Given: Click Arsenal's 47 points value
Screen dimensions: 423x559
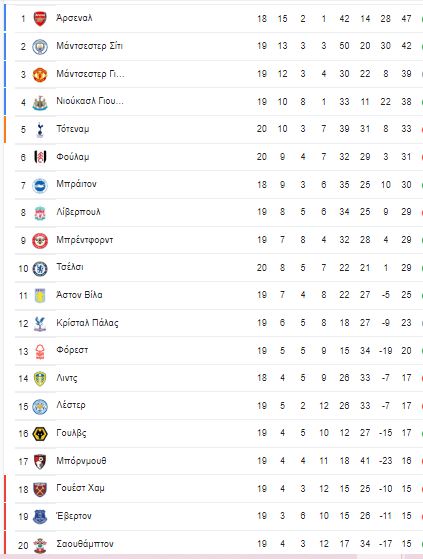Looking at the screenshot, I should (x=406, y=19).
